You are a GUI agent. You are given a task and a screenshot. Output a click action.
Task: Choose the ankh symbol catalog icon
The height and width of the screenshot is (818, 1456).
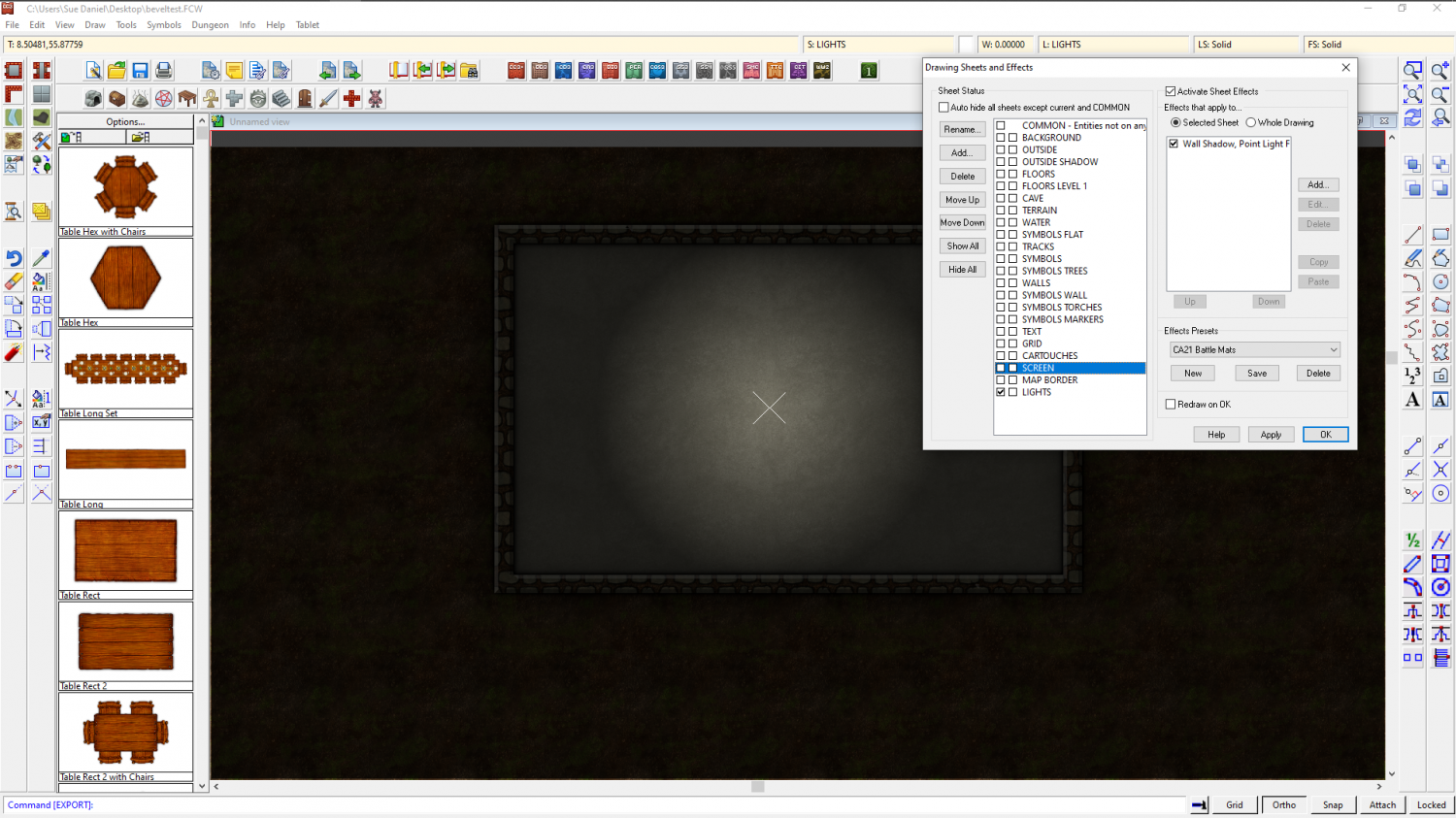click(x=211, y=98)
